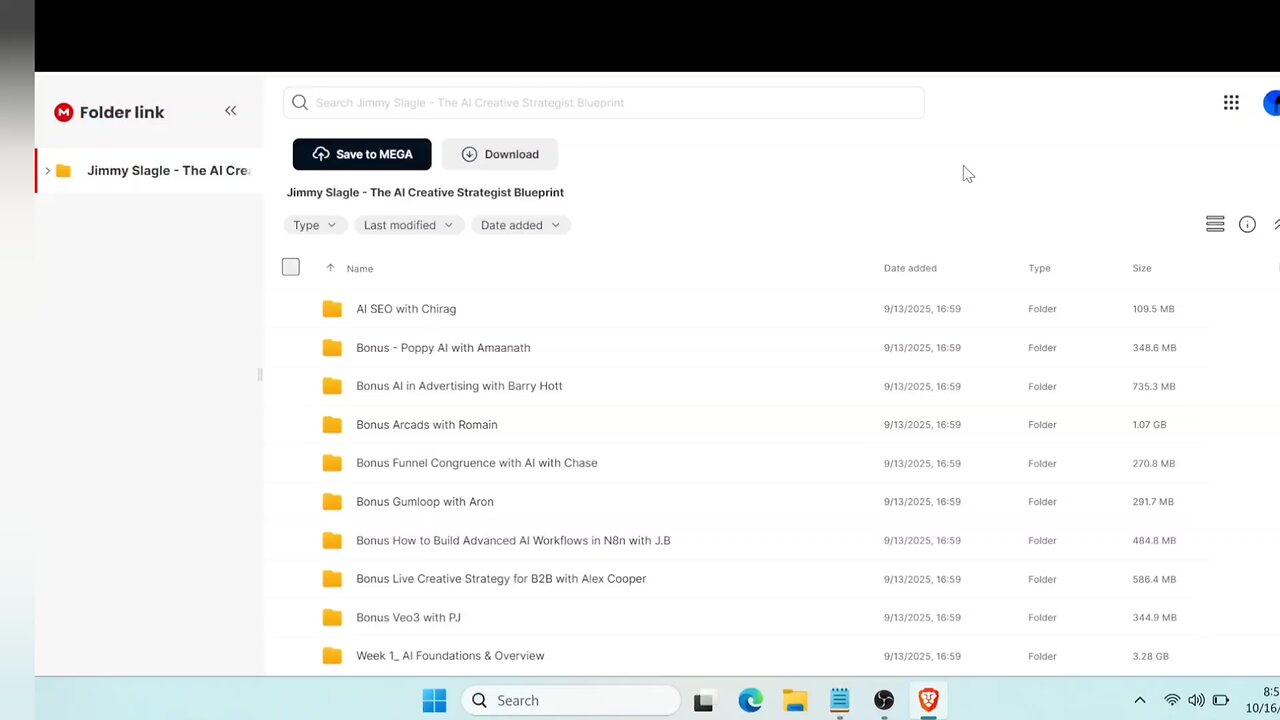Image resolution: width=1280 pixels, height=720 pixels.
Task: Select 'Bonus - Poppy AI with Amaanath' text
Action: coord(443,348)
